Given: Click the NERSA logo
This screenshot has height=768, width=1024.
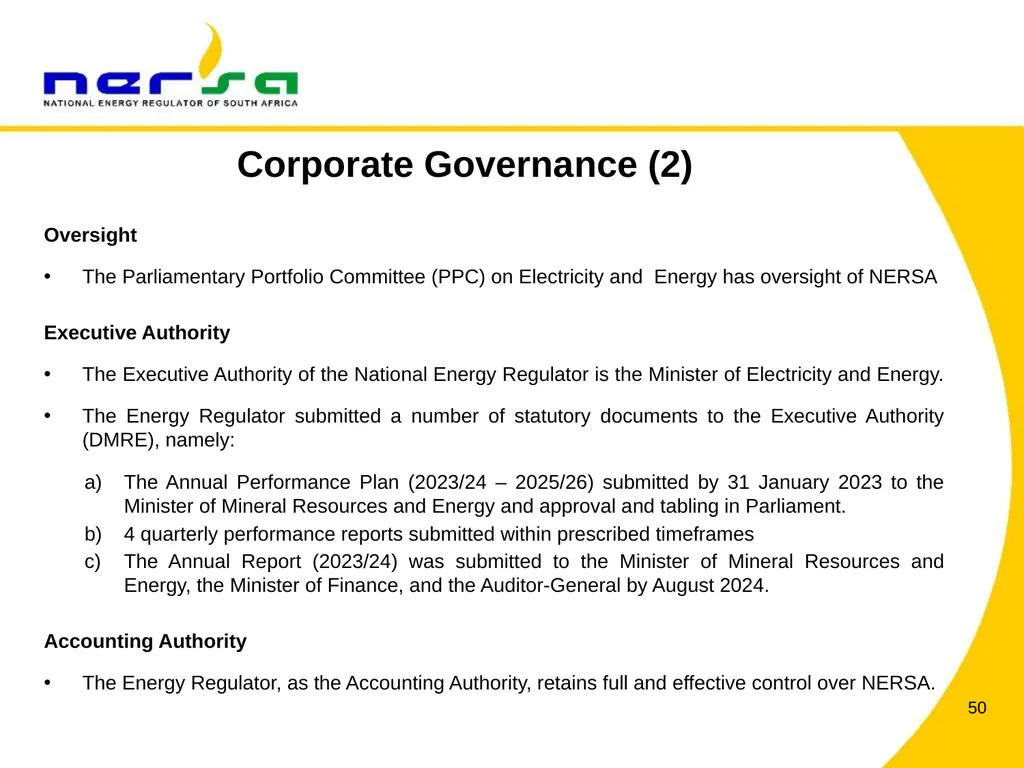Looking at the screenshot, I should point(170,65).
